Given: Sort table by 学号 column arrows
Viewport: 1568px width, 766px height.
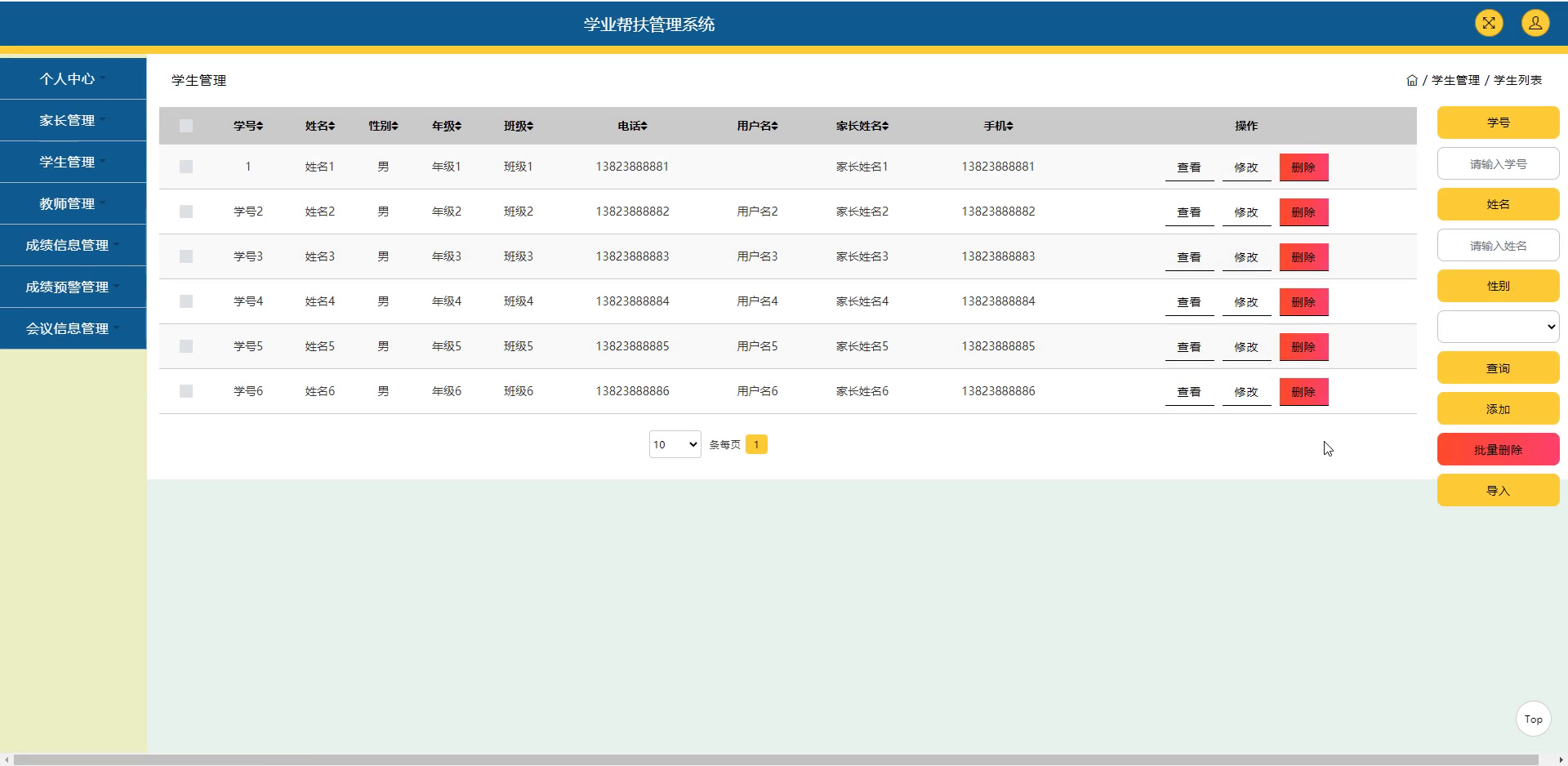Looking at the screenshot, I should (x=260, y=126).
